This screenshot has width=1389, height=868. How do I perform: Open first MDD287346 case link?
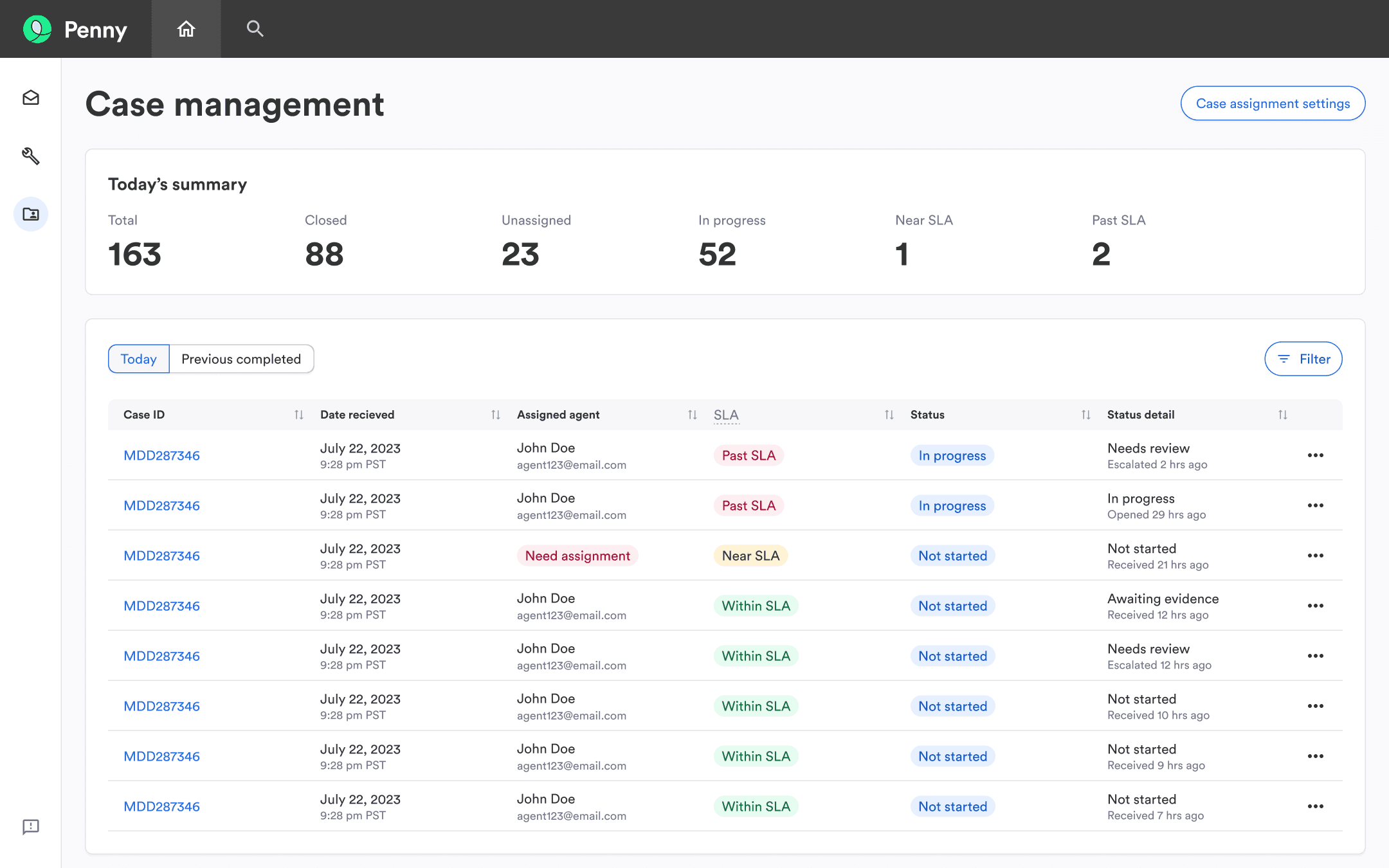coord(161,455)
